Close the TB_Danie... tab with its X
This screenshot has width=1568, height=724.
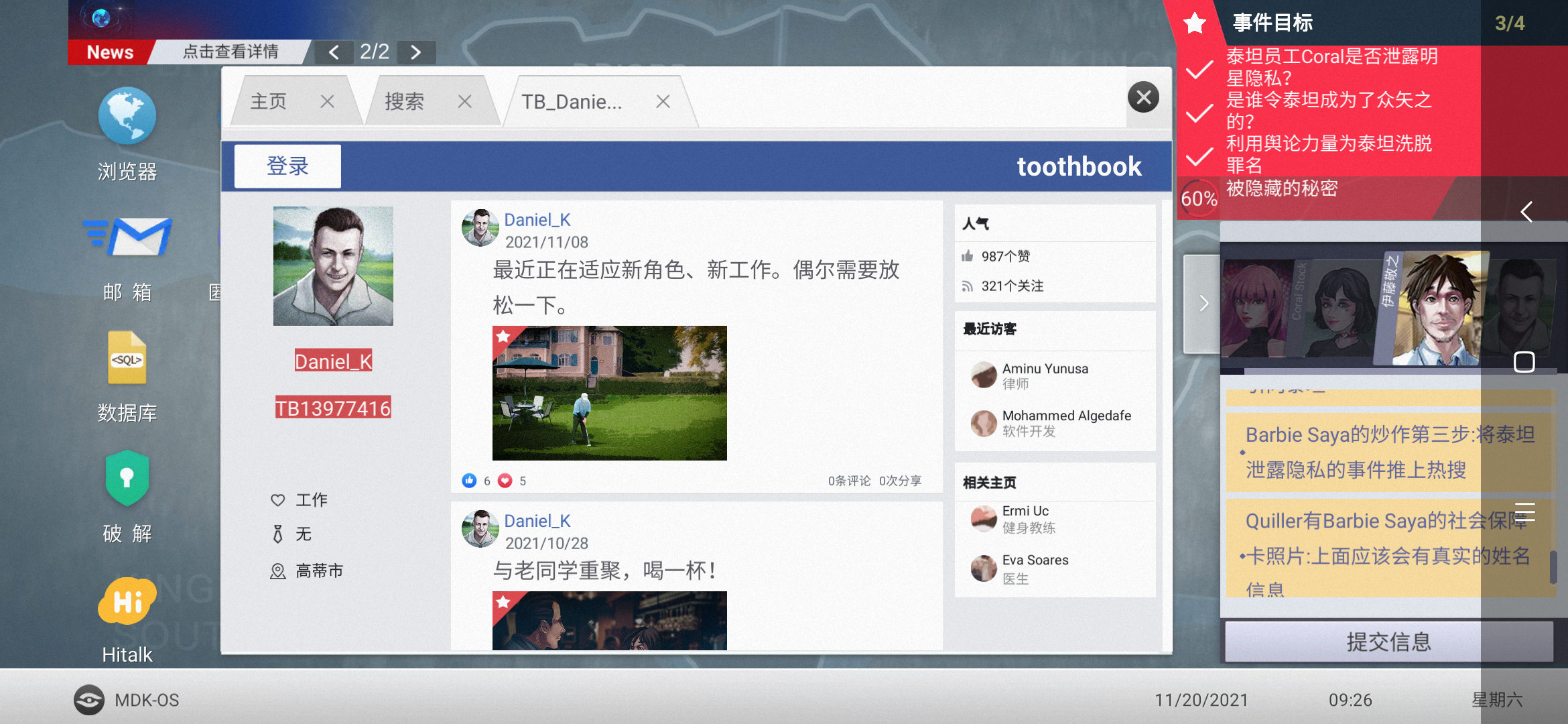[x=663, y=101]
